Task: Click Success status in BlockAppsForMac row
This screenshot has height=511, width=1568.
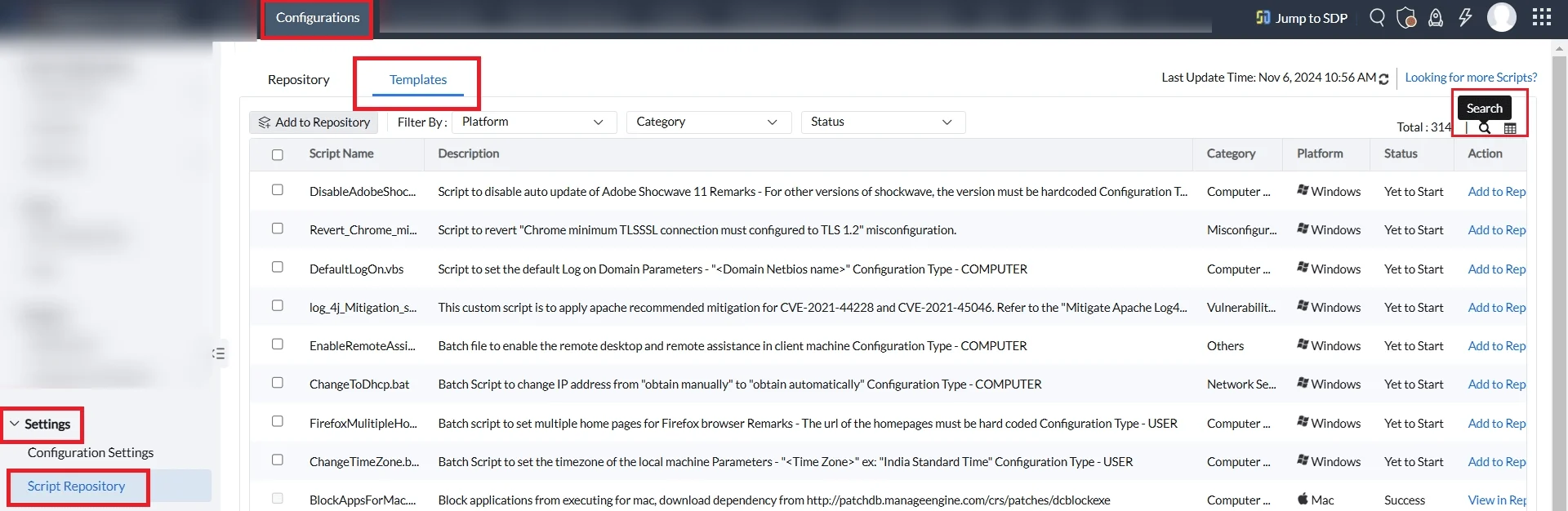Action: [1405, 500]
